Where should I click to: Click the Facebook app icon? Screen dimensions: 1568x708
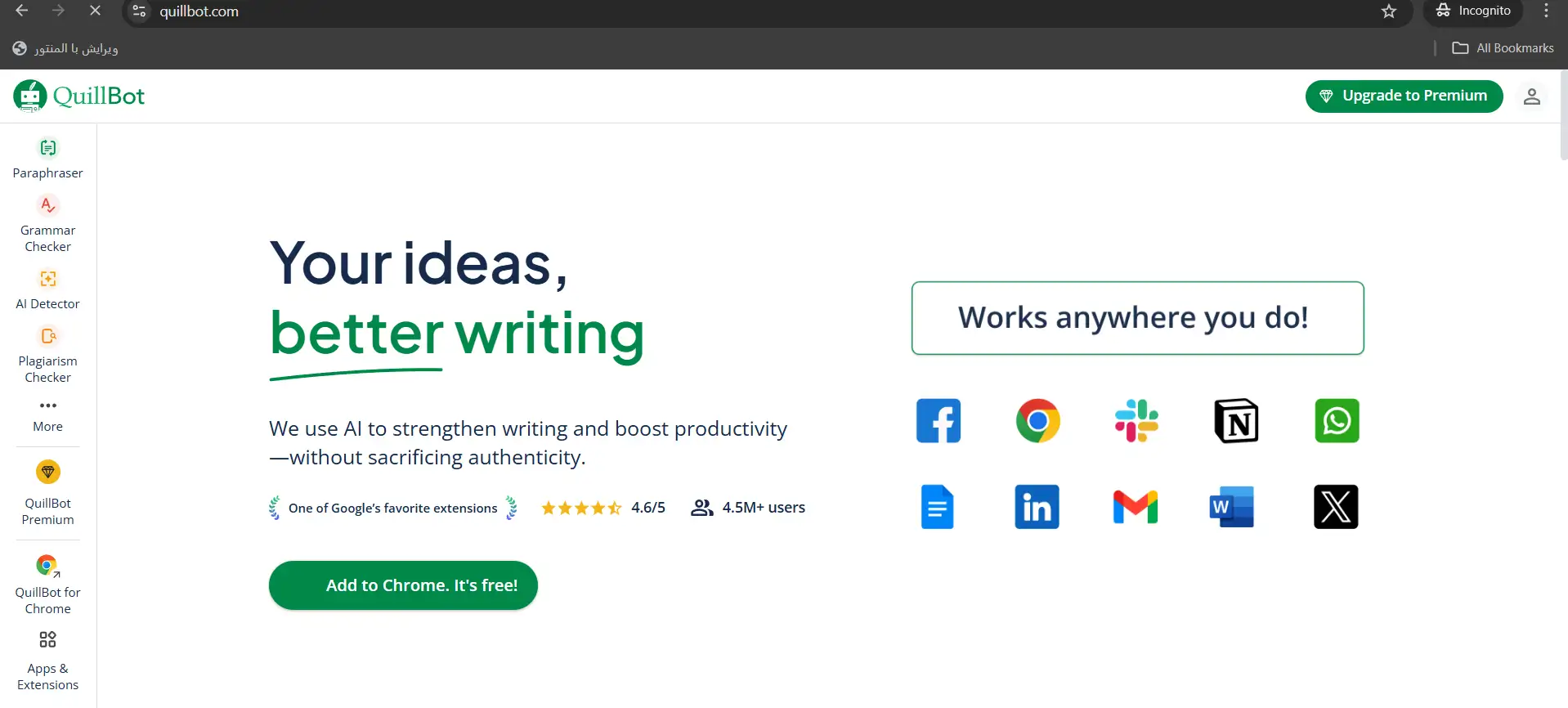coord(939,421)
